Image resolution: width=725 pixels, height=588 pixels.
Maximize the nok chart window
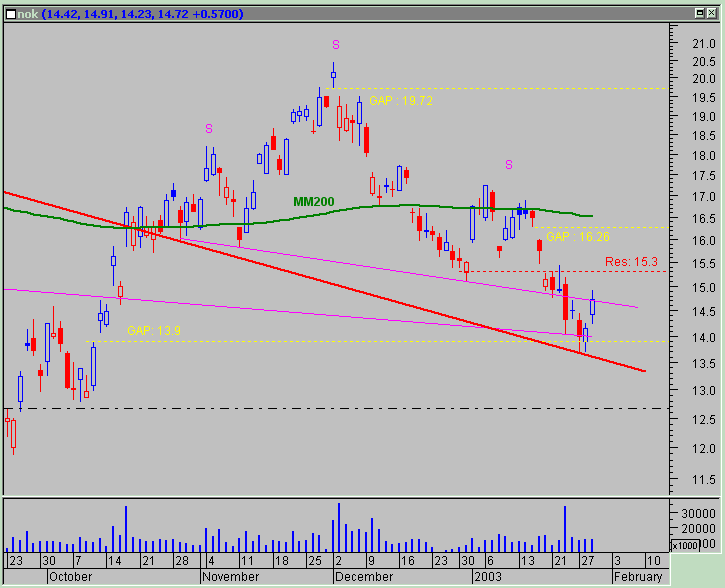pyautogui.click(x=700, y=13)
